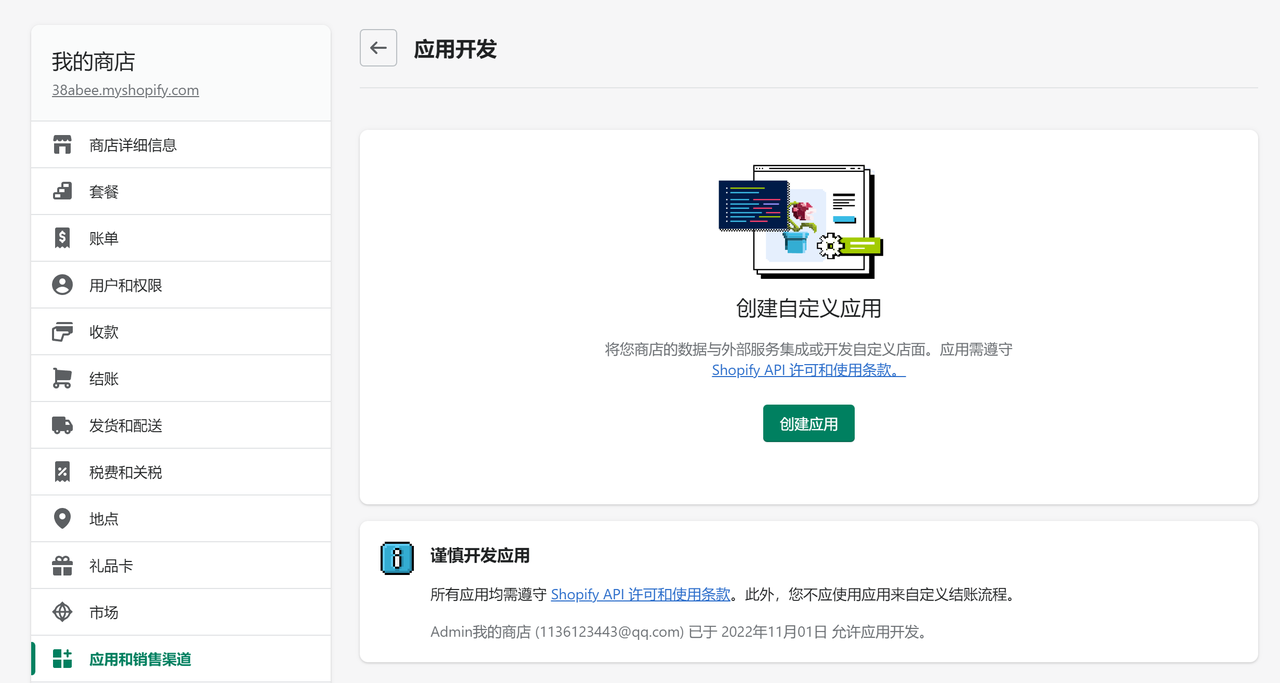1280x683 pixels.
Task: Open the 套餐 settings page
Action: point(181,191)
